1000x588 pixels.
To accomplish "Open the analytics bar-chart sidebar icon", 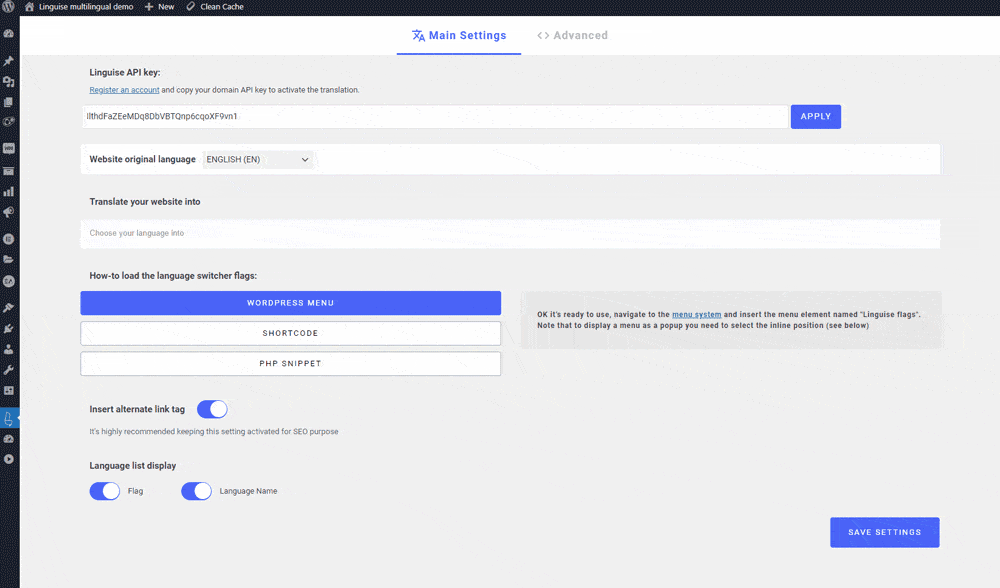I will click(9, 194).
